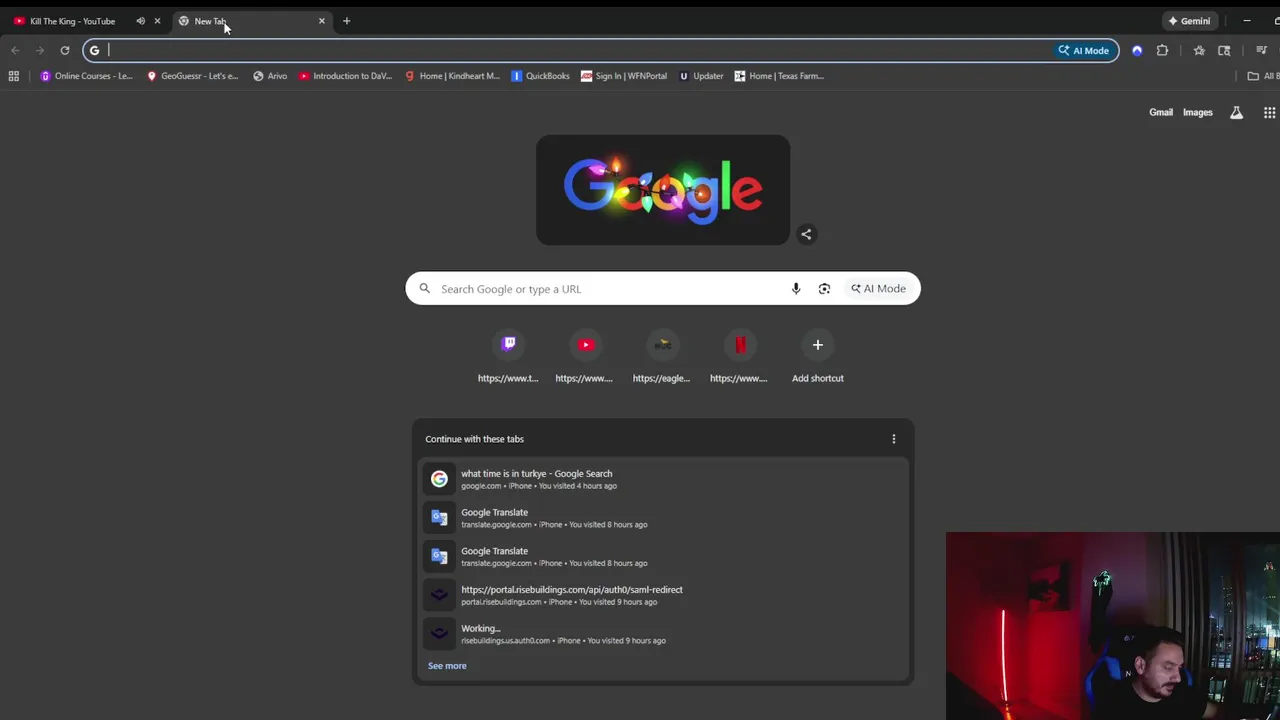Viewport: 1280px width, 720px height.
Task: Close the New Tab tab
Action: pos(322,21)
